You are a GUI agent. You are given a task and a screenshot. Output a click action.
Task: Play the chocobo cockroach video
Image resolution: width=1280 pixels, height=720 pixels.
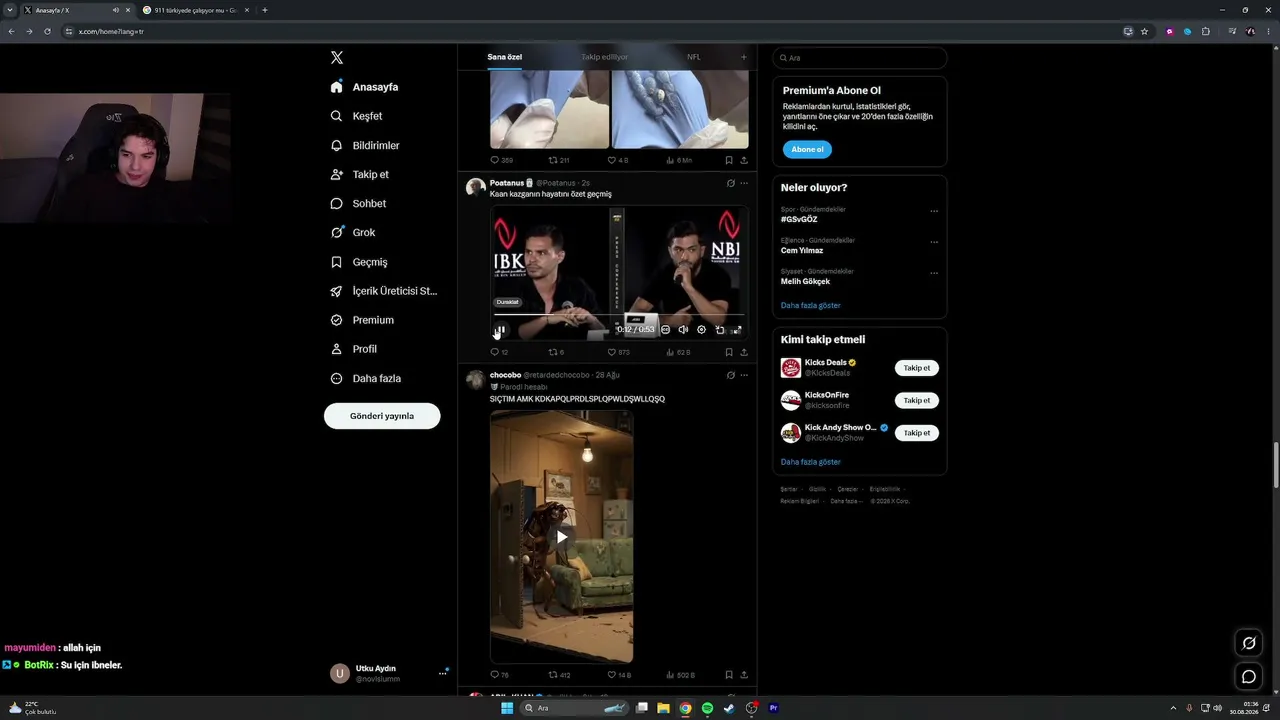[x=562, y=537]
